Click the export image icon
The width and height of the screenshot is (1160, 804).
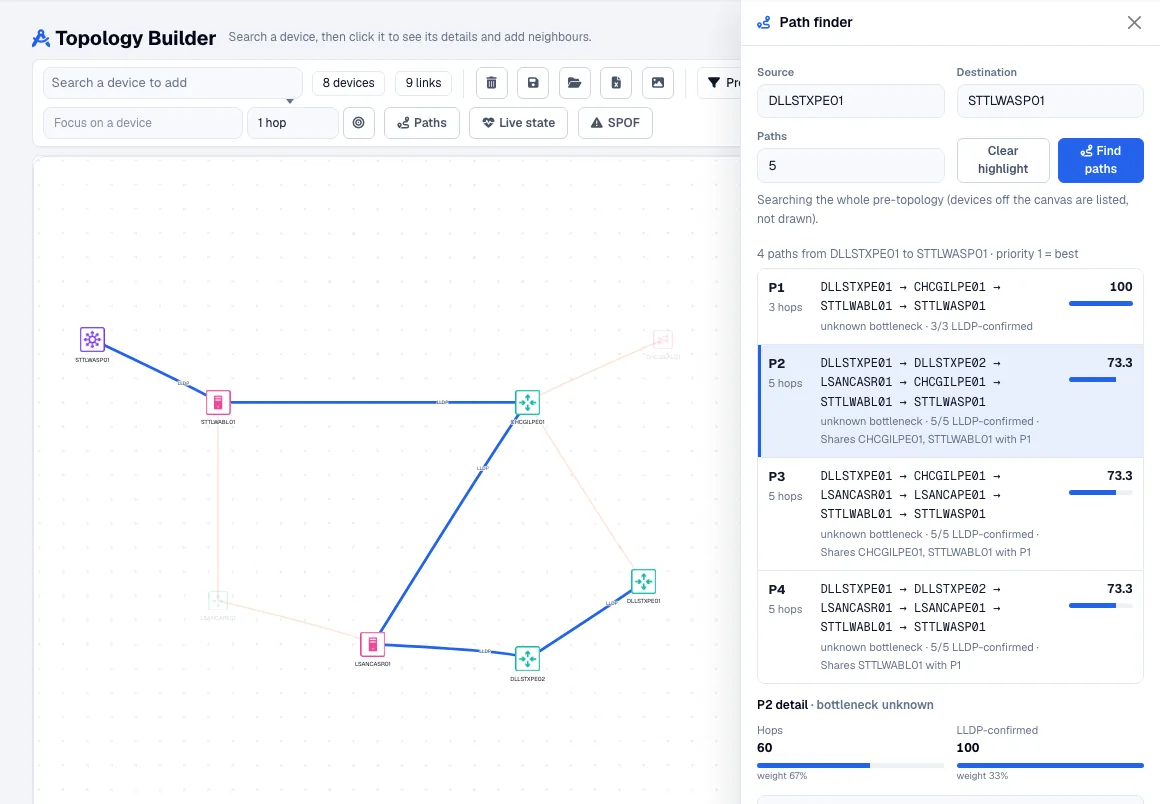[x=658, y=83]
